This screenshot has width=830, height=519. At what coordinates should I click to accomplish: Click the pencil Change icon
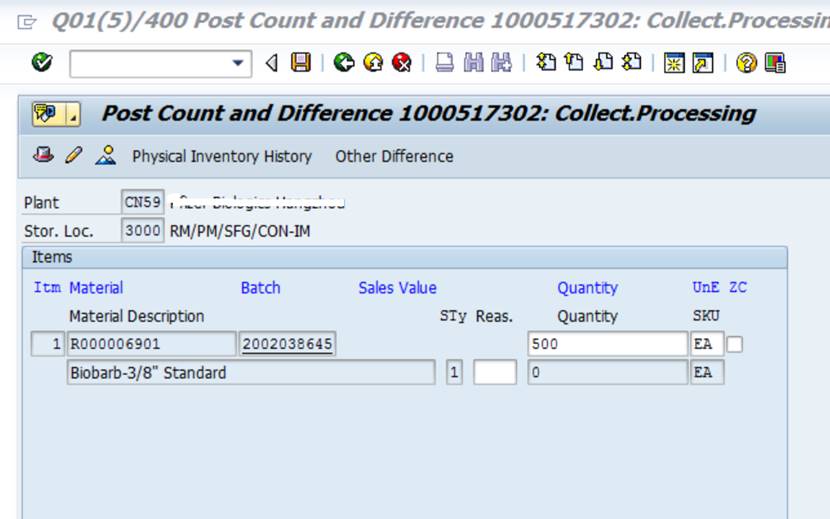tap(74, 155)
